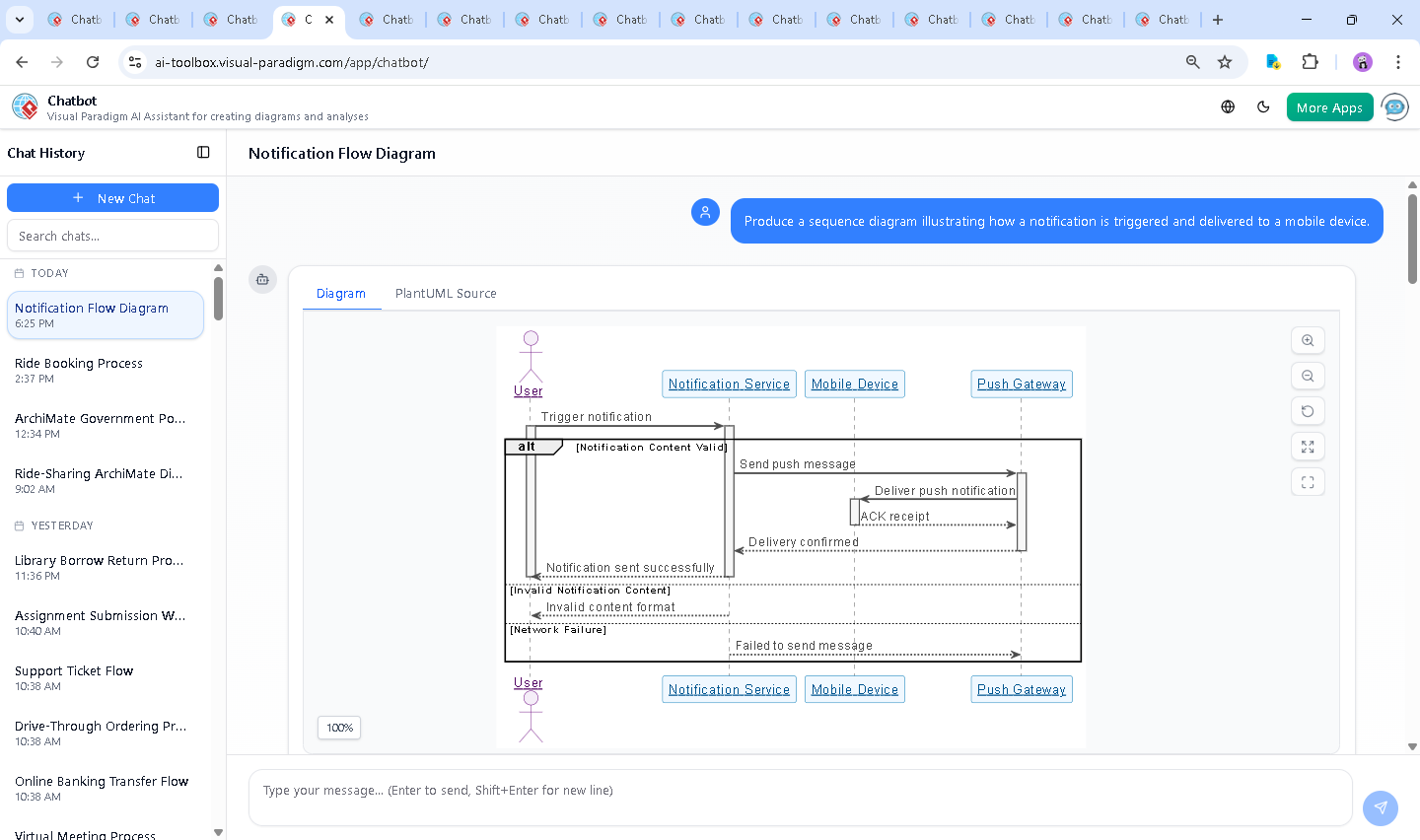Image resolution: width=1420 pixels, height=840 pixels.
Task: Toggle dark mode with moon icon
Action: [x=1263, y=107]
